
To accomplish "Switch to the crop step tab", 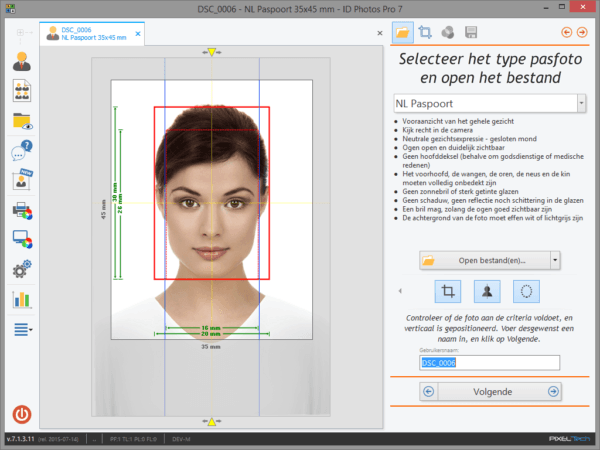I will (425, 32).
